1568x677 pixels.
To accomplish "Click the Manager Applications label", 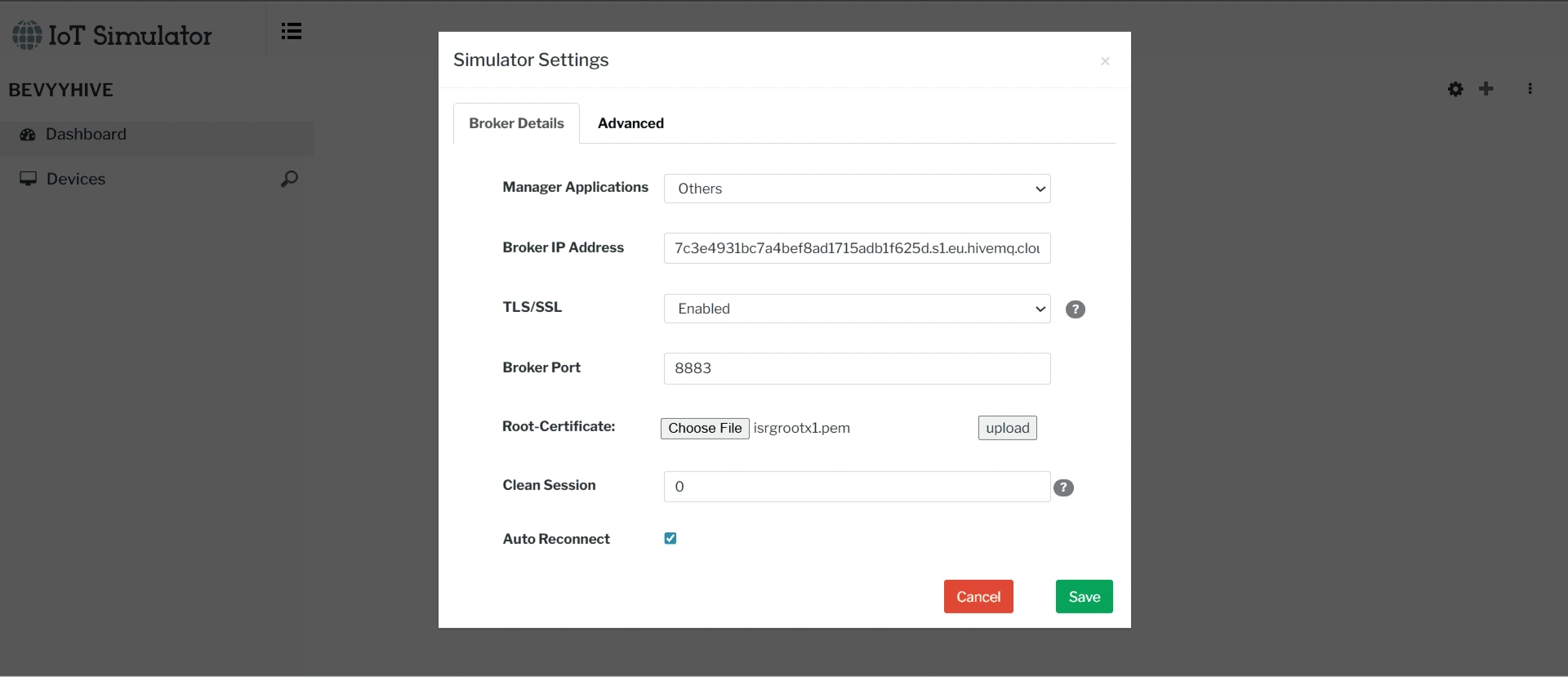I will point(575,187).
